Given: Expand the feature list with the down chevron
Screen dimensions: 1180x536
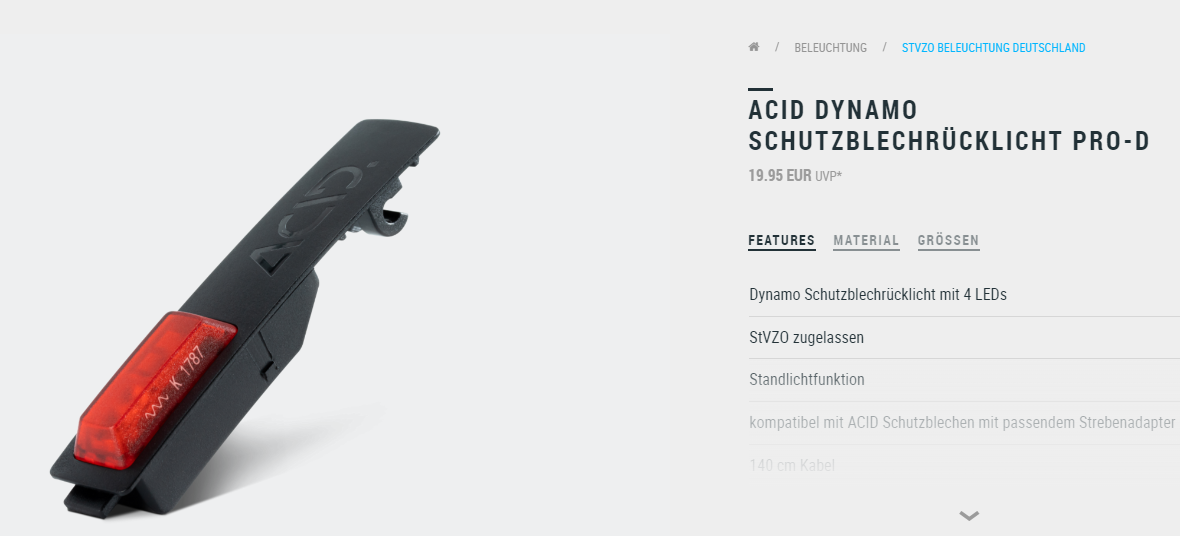Looking at the screenshot, I should (x=969, y=516).
